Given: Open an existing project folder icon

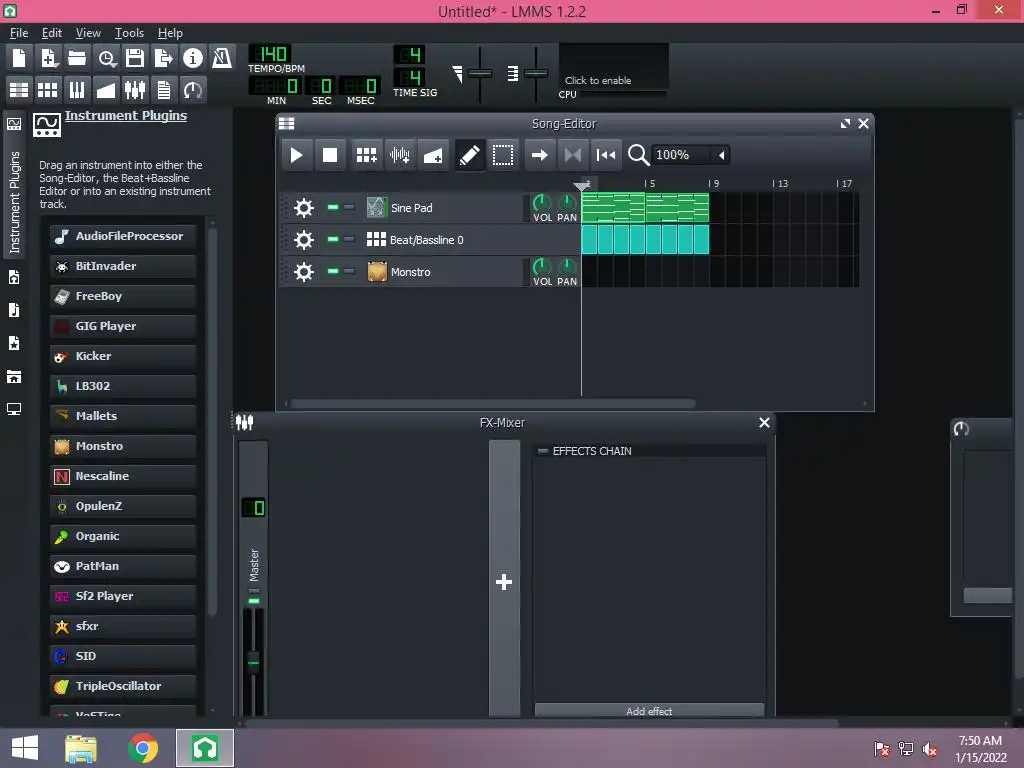Looking at the screenshot, I should pos(77,58).
